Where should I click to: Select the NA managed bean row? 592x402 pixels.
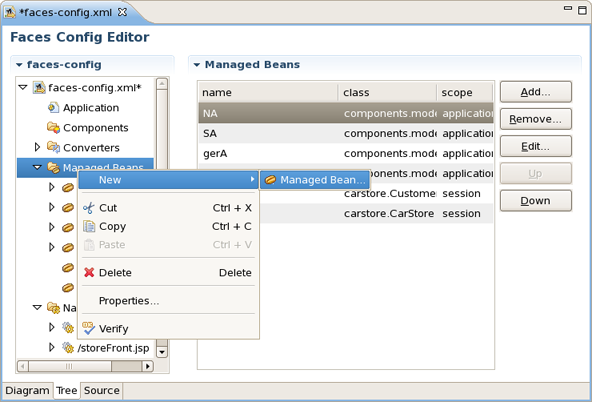pyautogui.click(x=346, y=113)
